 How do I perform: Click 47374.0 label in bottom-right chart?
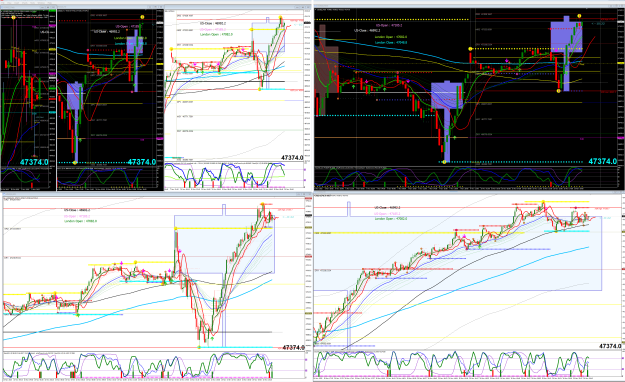point(610,346)
